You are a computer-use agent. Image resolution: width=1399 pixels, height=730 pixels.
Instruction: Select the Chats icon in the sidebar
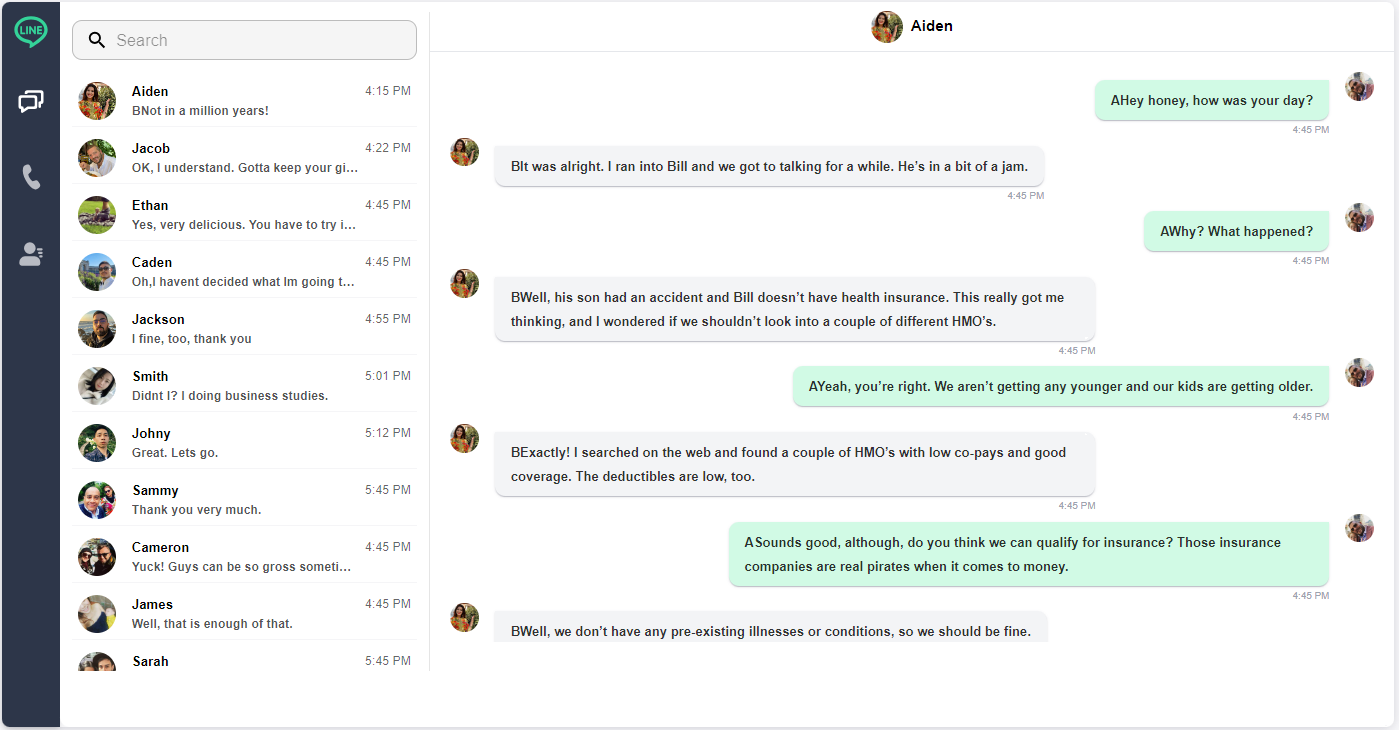click(x=30, y=101)
